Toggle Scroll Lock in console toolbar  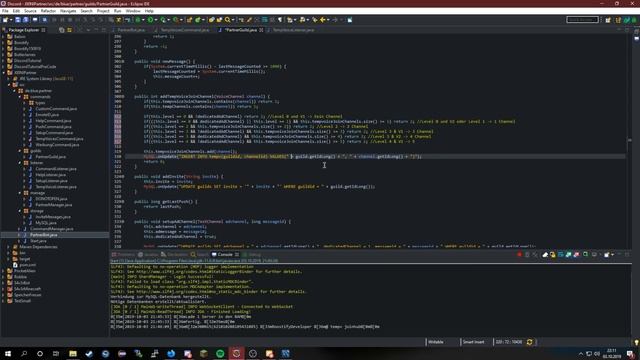[553, 254]
